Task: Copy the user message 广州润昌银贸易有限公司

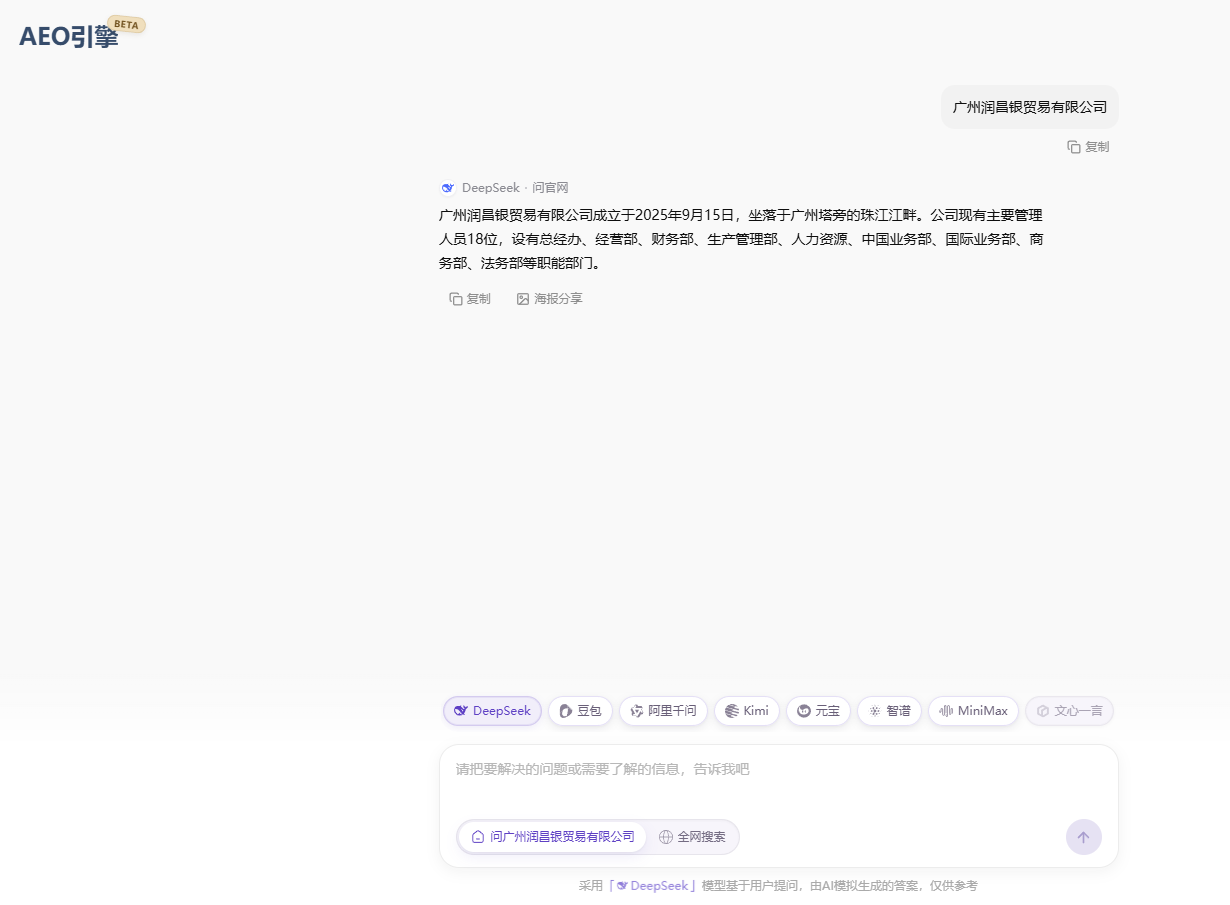Action: [x=1088, y=147]
